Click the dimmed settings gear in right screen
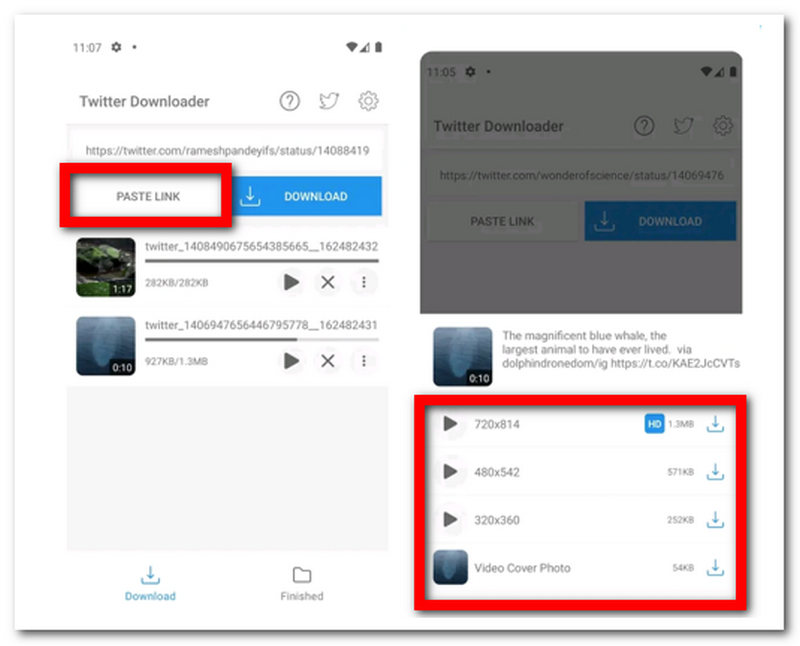800x646 pixels. (x=722, y=126)
